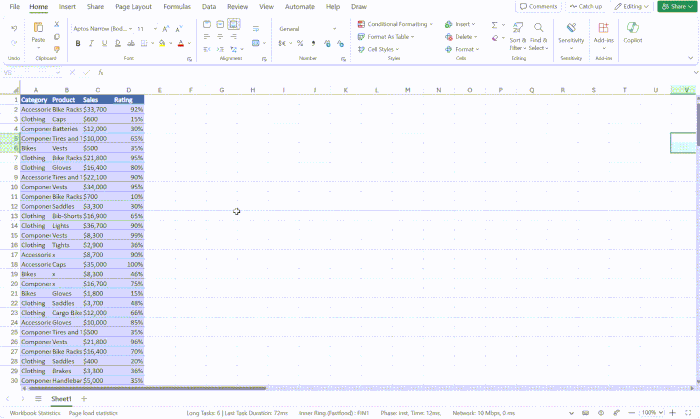Screen dimensions: 700x419
Task: Align text right
Action: [233, 37]
